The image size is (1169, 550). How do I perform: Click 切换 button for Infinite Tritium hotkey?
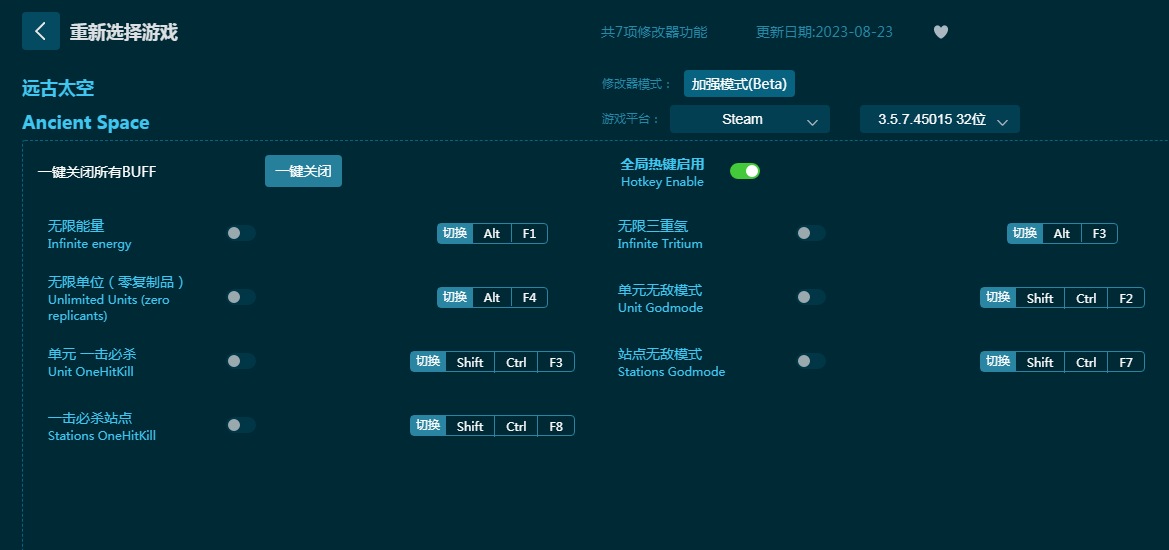click(1025, 233)
